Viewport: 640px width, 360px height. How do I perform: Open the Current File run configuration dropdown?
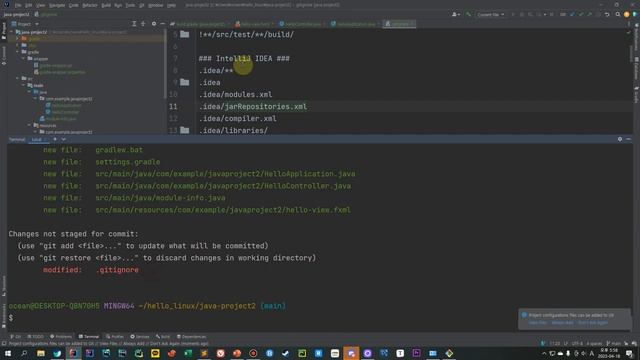(x=491, y=14)
